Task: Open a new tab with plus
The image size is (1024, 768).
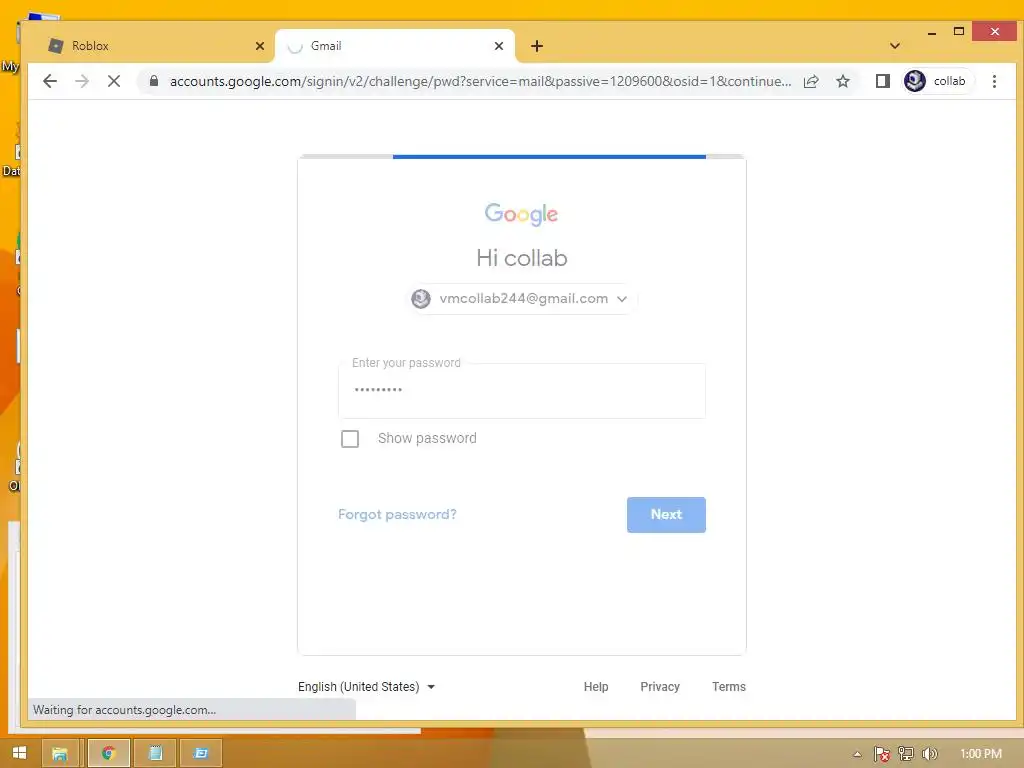Action: pyautogui.click(x=537, y=46)
